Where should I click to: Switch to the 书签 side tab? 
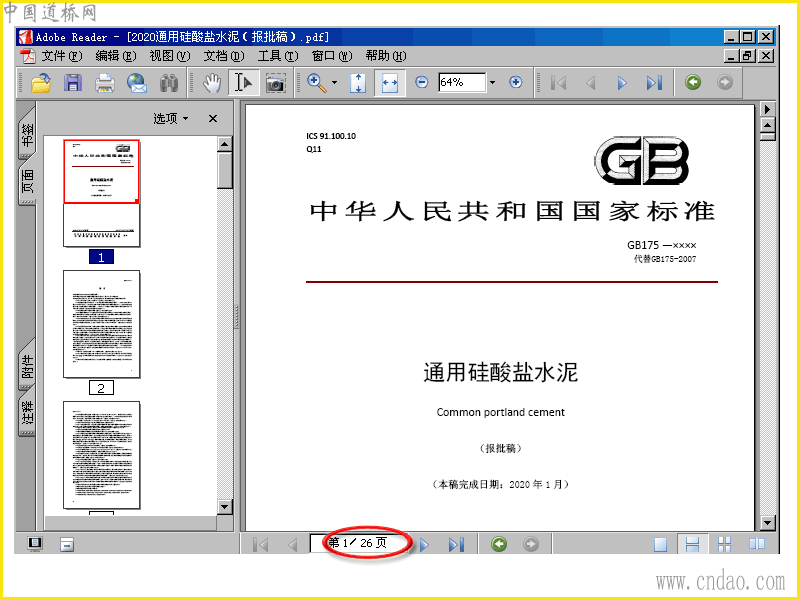[x=27, y=134]
